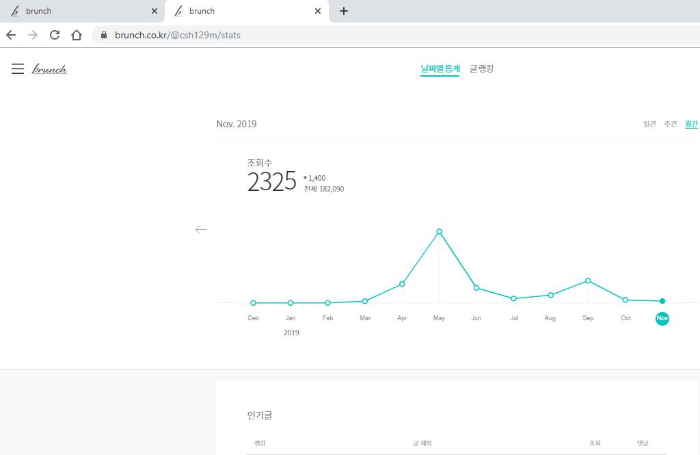Click the May axis label
Image resolution: width=700 pixels, height=455 pixels.
point(439,318)
